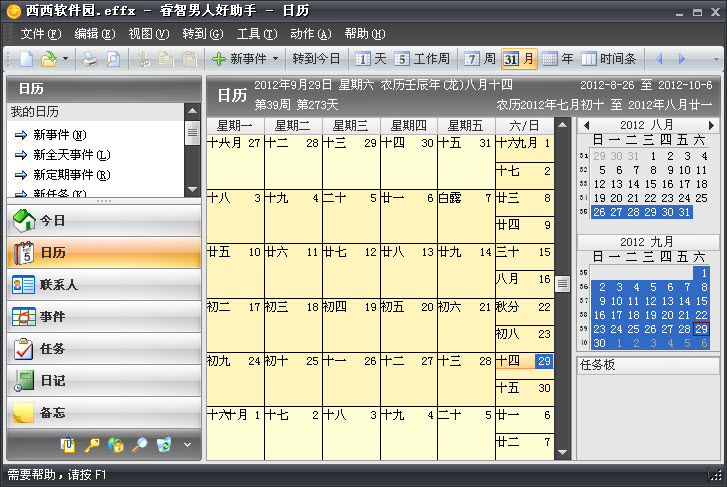Screen dimensions: 727x487
Task: Switch to 周 (week) calendar view
Action: coord(480,59)
